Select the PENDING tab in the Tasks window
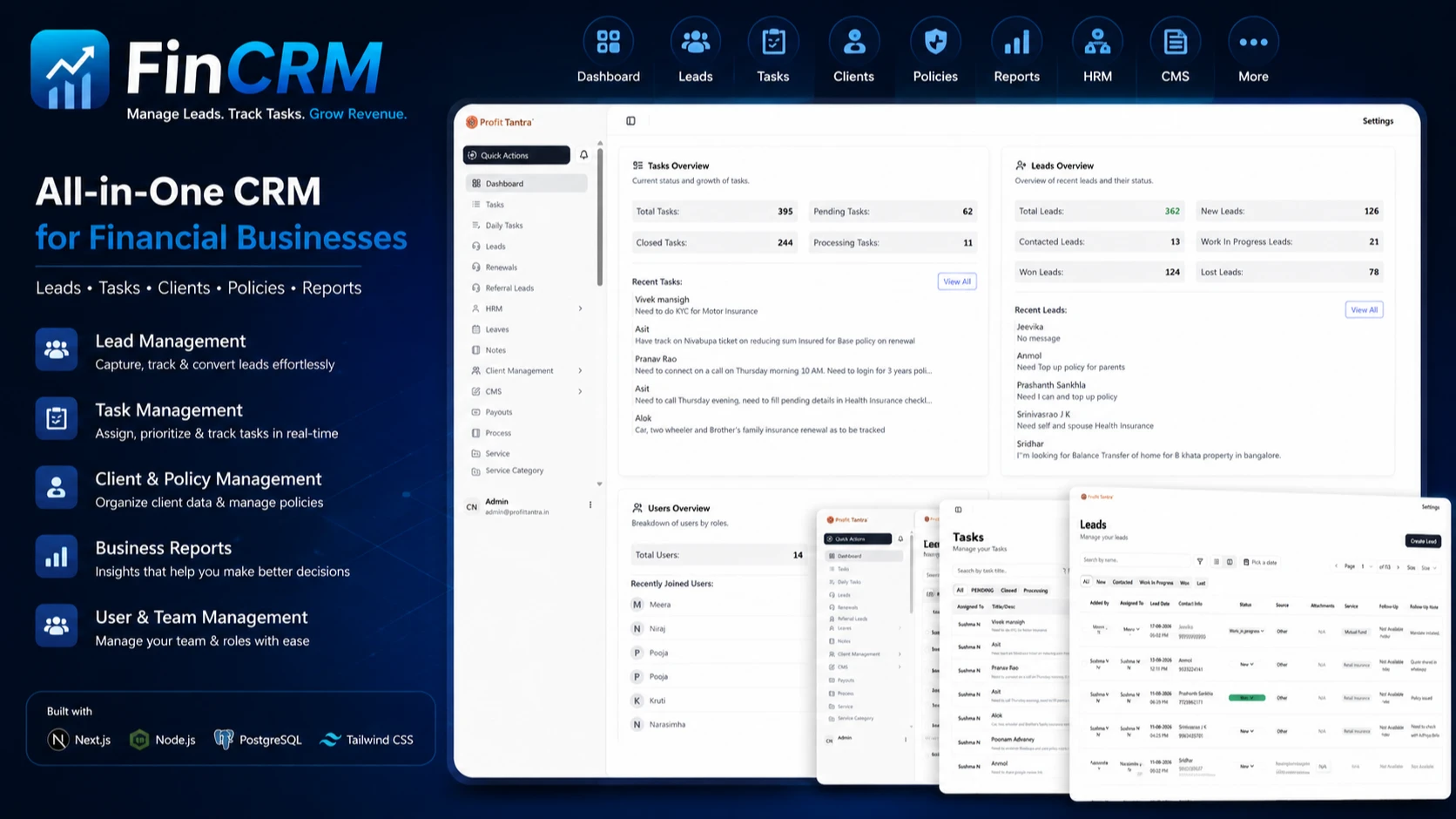The height and width of the screenshot is (819, 1456). (x=982, y=590)
